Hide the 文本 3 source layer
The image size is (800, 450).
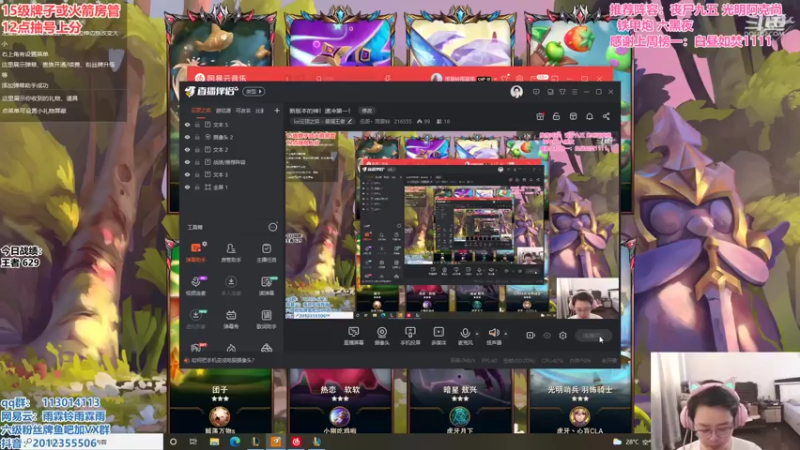[187, 174]
